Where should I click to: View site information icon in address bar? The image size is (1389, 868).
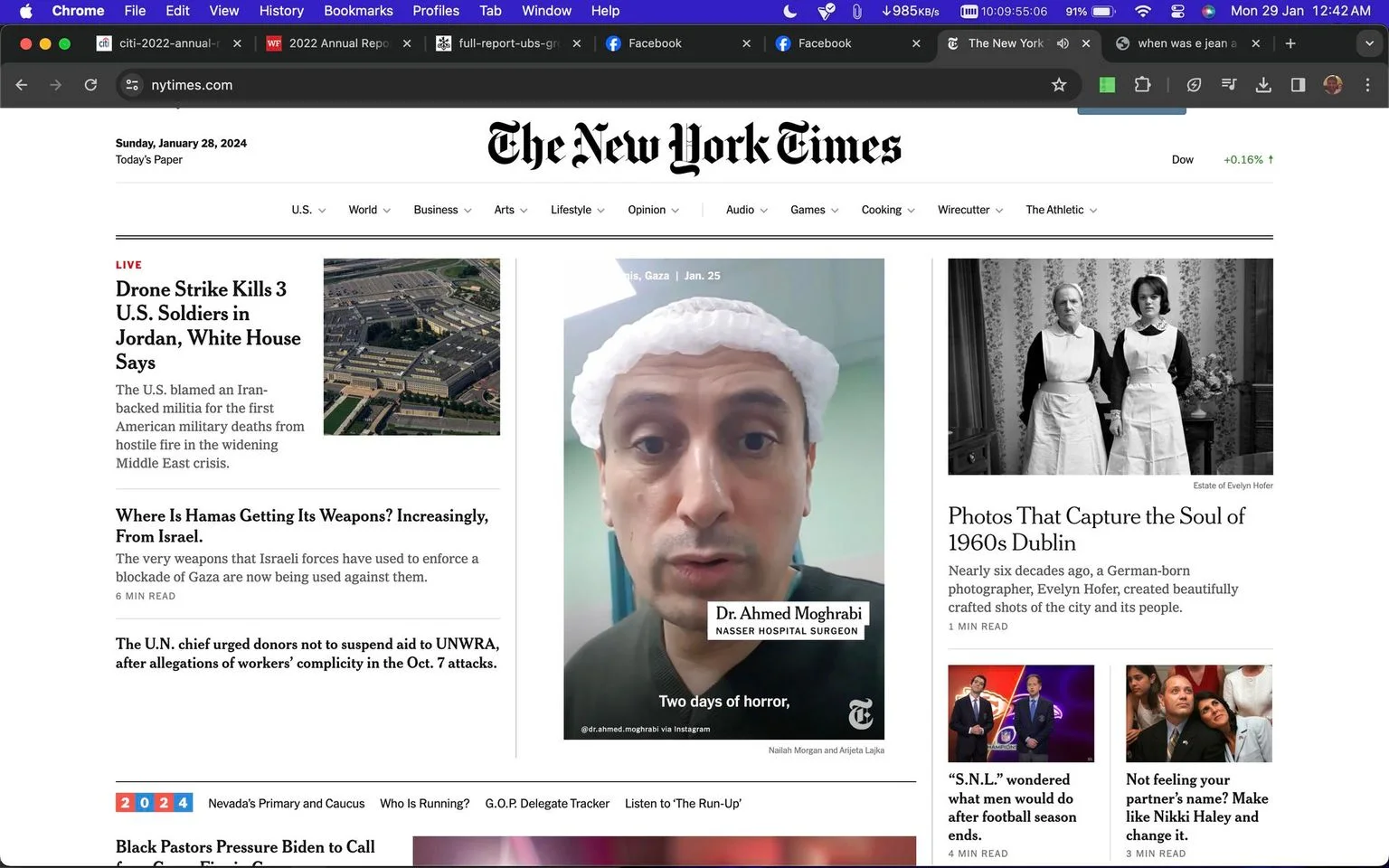(x=132, y=85)
